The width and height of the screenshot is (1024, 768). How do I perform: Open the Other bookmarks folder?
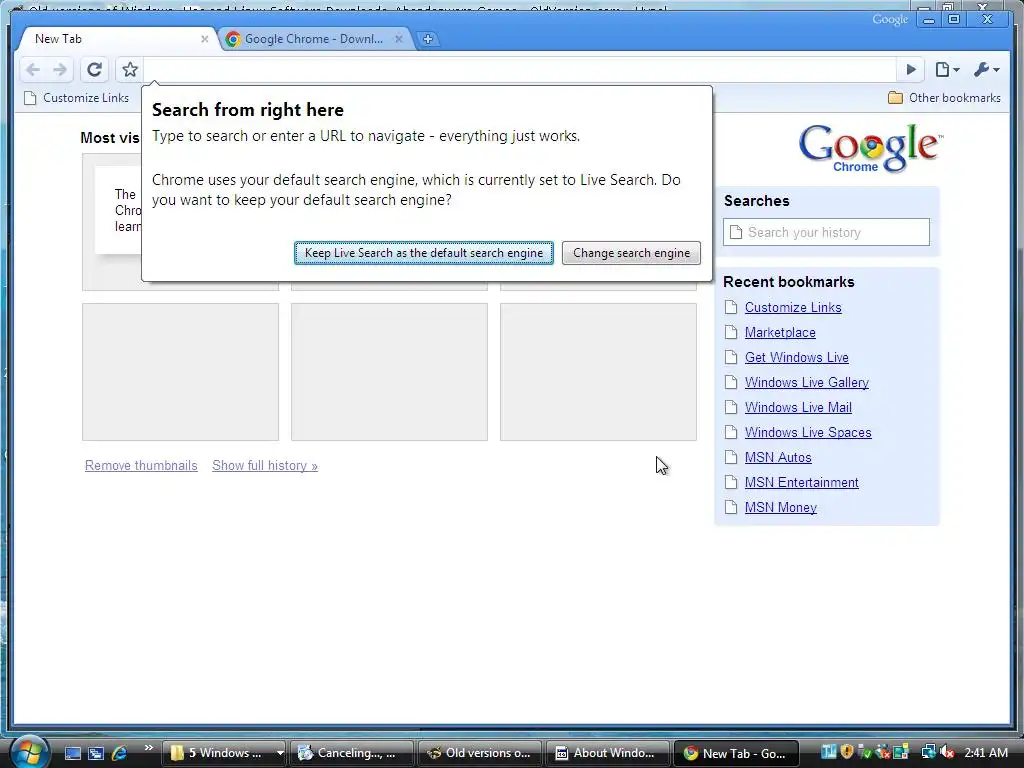pos(944,98)
